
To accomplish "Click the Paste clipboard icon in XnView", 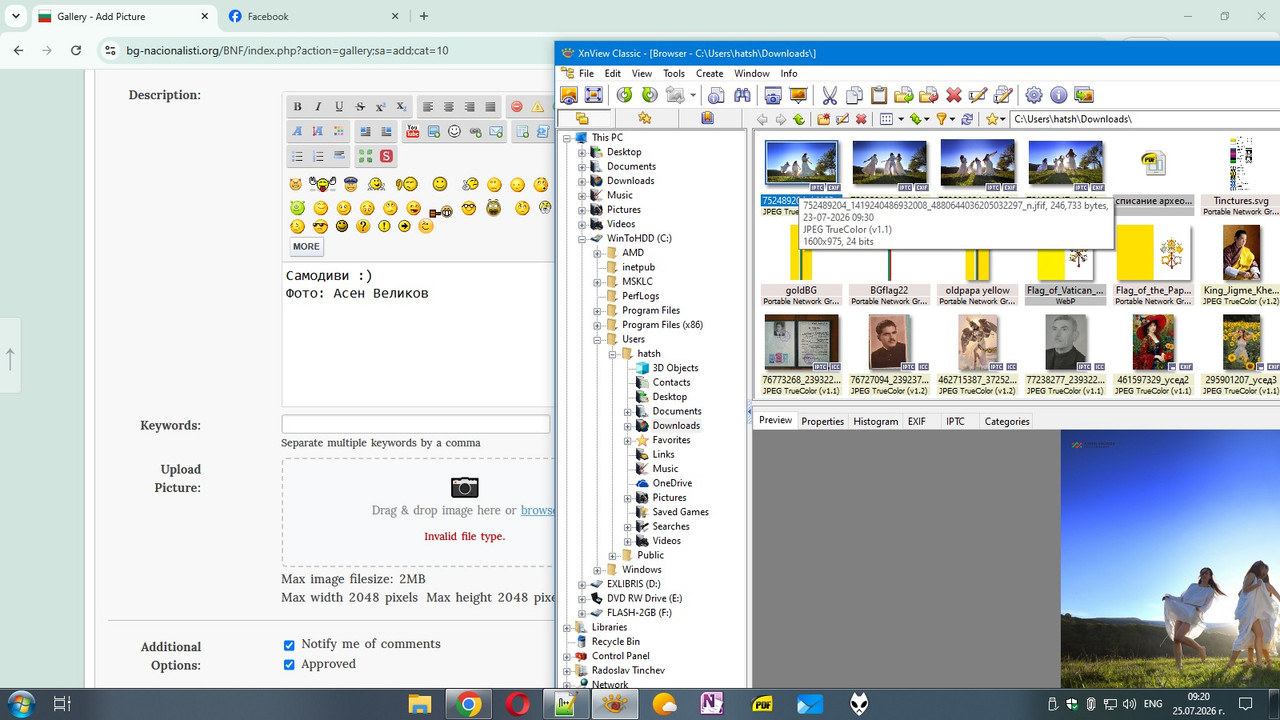I will click(x=879, y=95).
